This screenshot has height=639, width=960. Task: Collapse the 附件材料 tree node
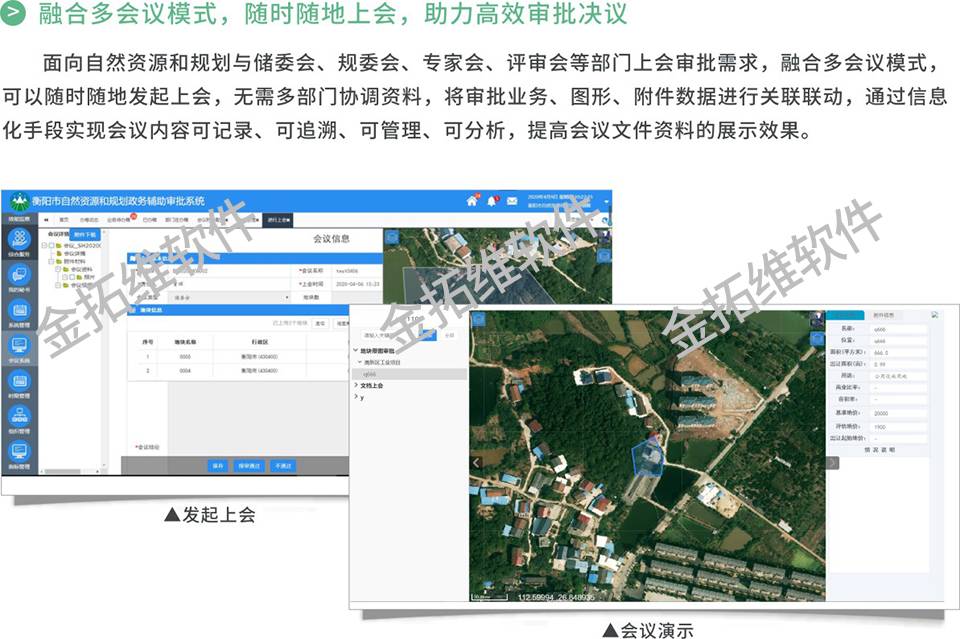pyautogui.click(x=51, y=261)
